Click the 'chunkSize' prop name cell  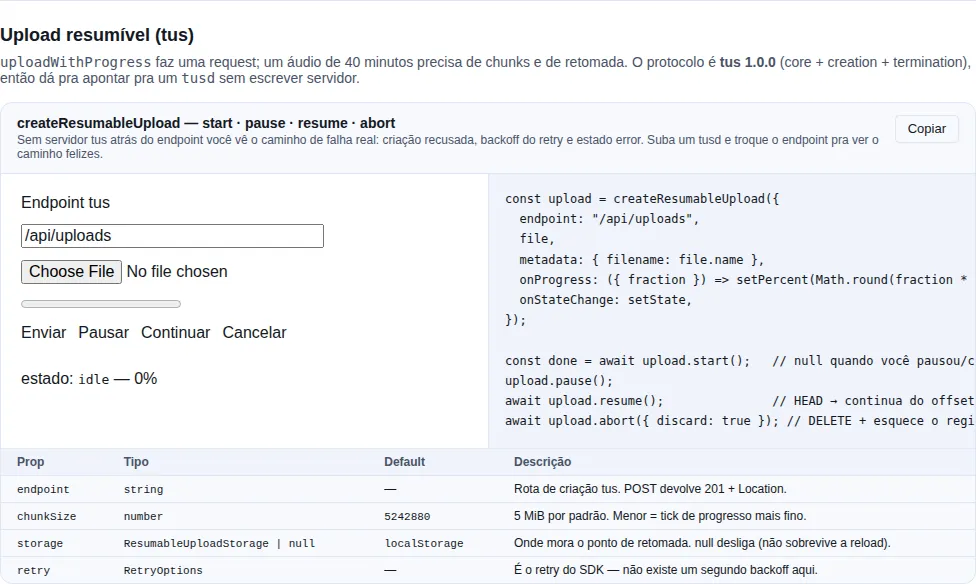(x=47, y=516)
